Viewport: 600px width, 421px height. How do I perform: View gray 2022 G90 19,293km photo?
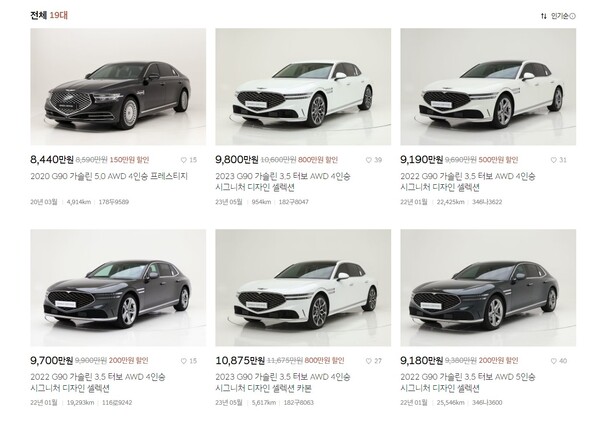[x=118, y=288]
